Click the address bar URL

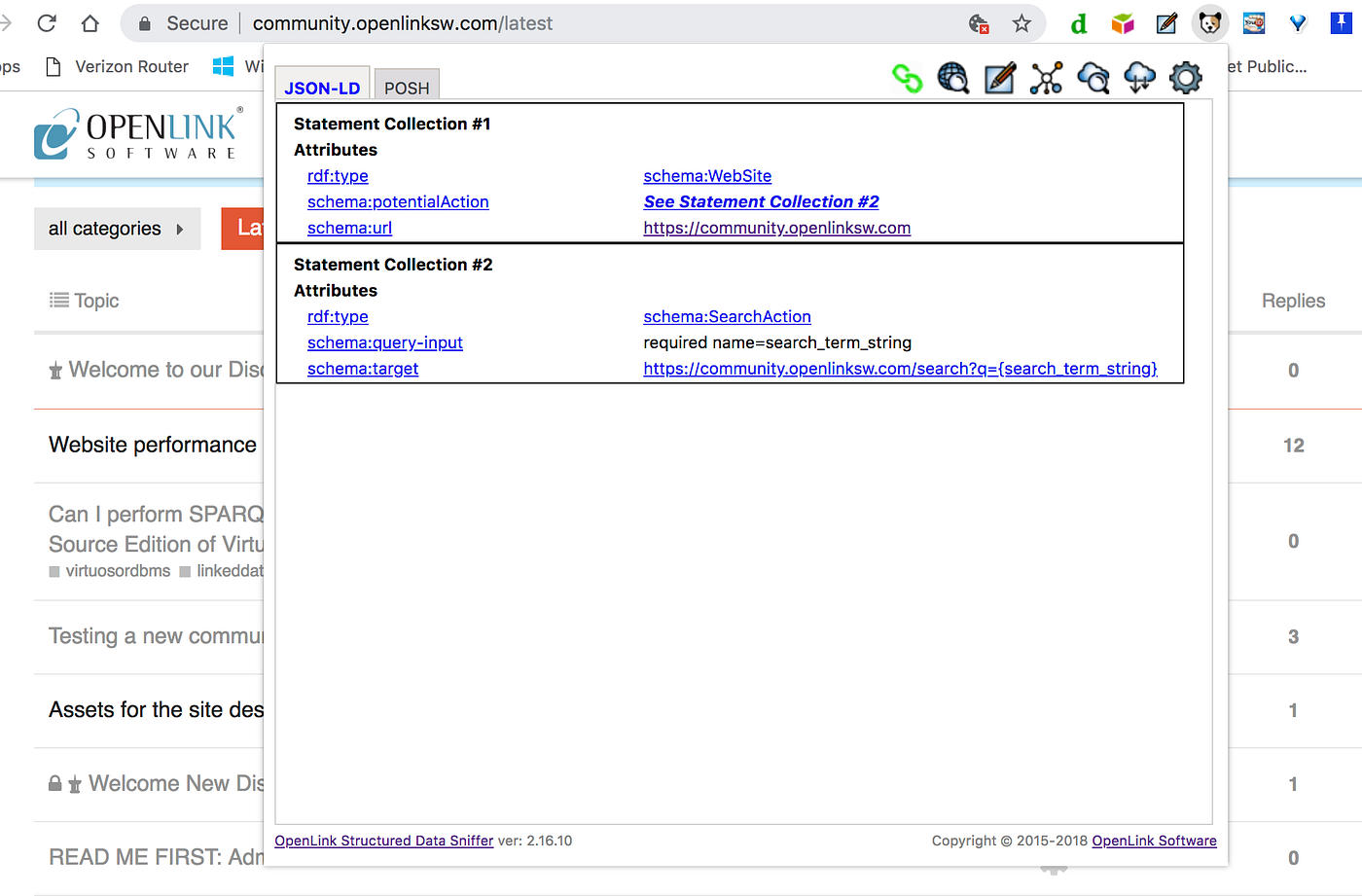[403, 23]
